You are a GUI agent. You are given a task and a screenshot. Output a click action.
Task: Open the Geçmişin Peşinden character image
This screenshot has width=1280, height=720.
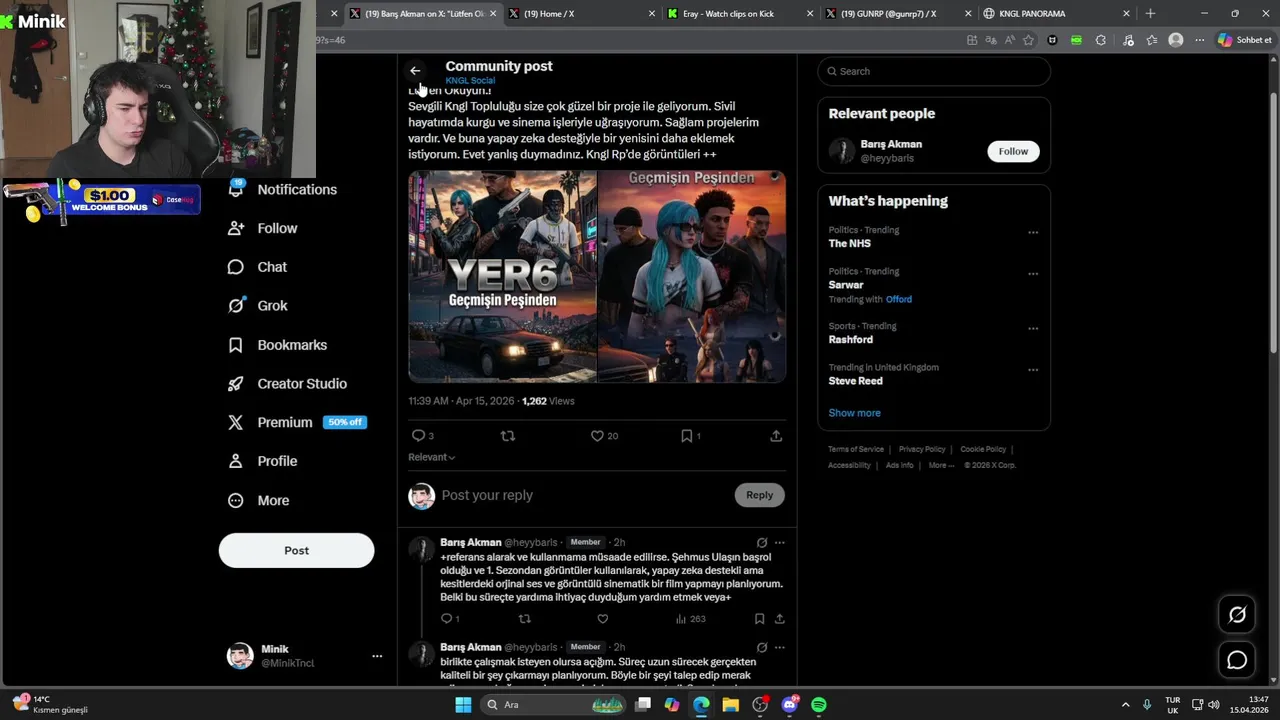[x=692, y=277]
